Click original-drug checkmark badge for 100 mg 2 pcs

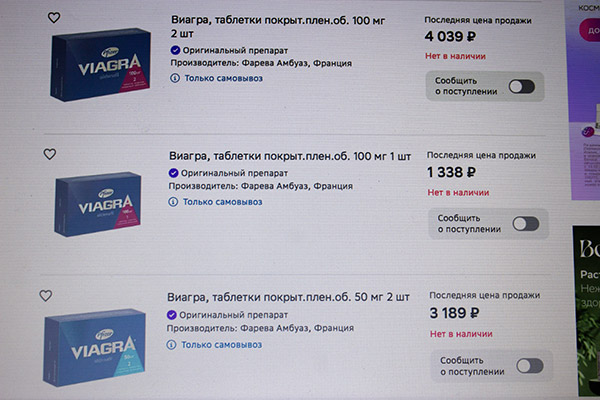[x=175, y=48]
